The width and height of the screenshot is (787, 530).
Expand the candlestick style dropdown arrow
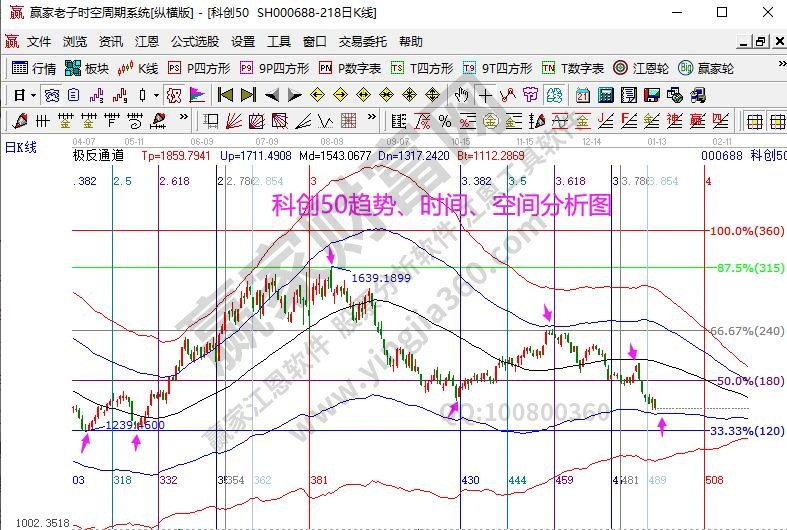pyautogui.click(x=156, y=95)
